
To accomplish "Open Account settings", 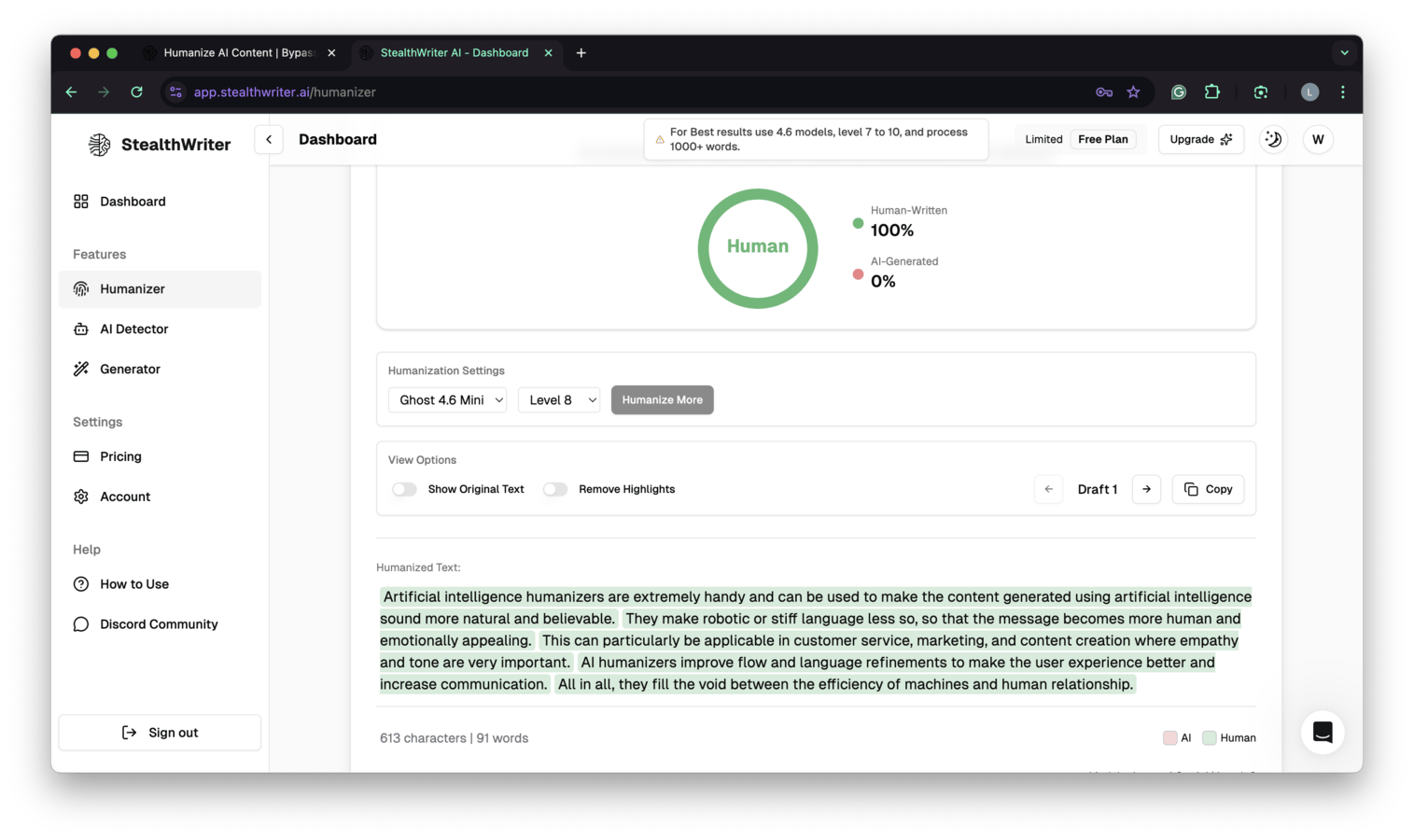I will pyautogui.click(x=160, y=497).
